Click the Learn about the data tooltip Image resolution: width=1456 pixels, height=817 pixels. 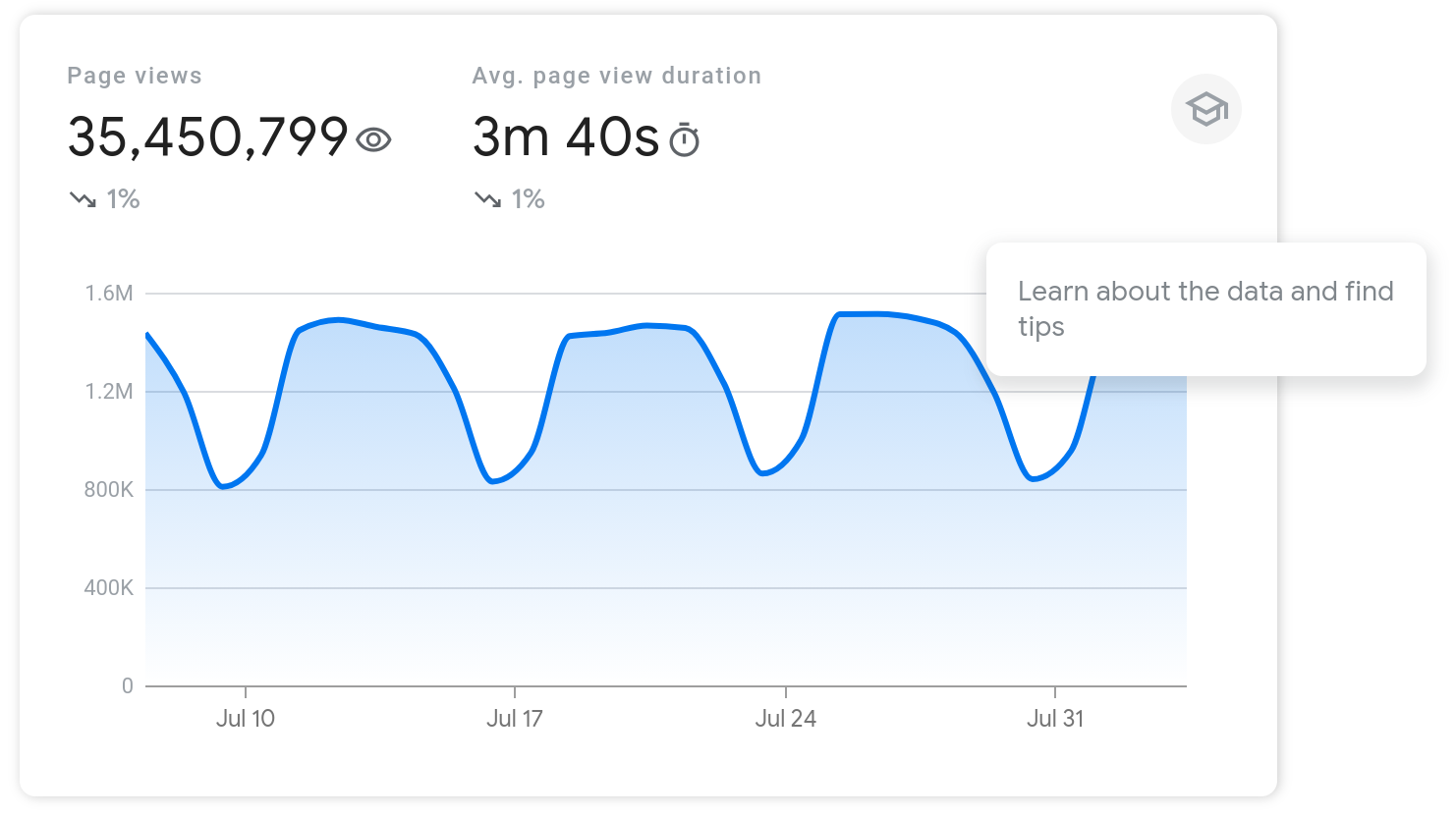coord(1205,308)
